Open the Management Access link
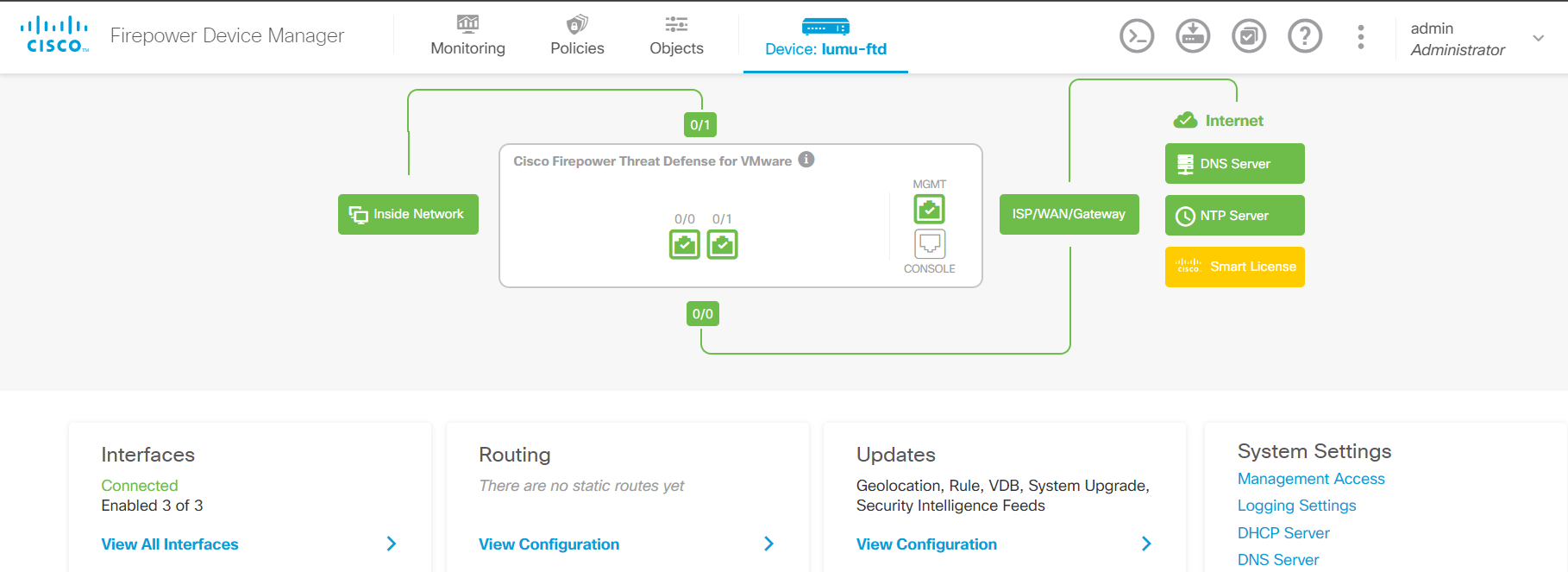 pos(1310,479)
